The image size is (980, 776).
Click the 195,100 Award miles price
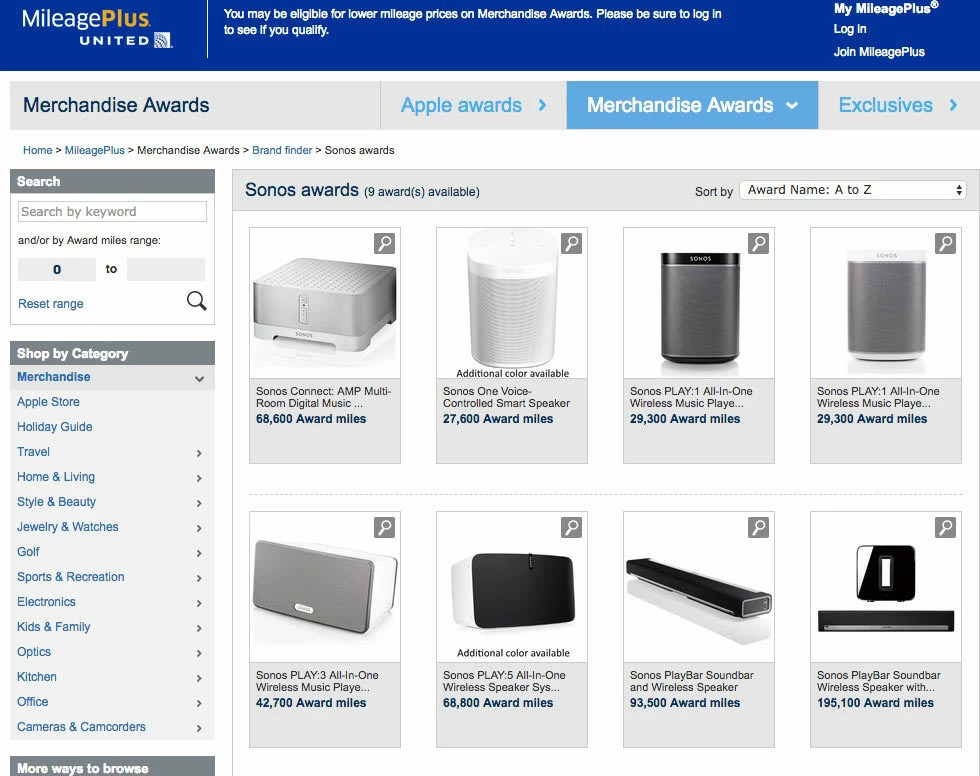(x=875, y=703)
